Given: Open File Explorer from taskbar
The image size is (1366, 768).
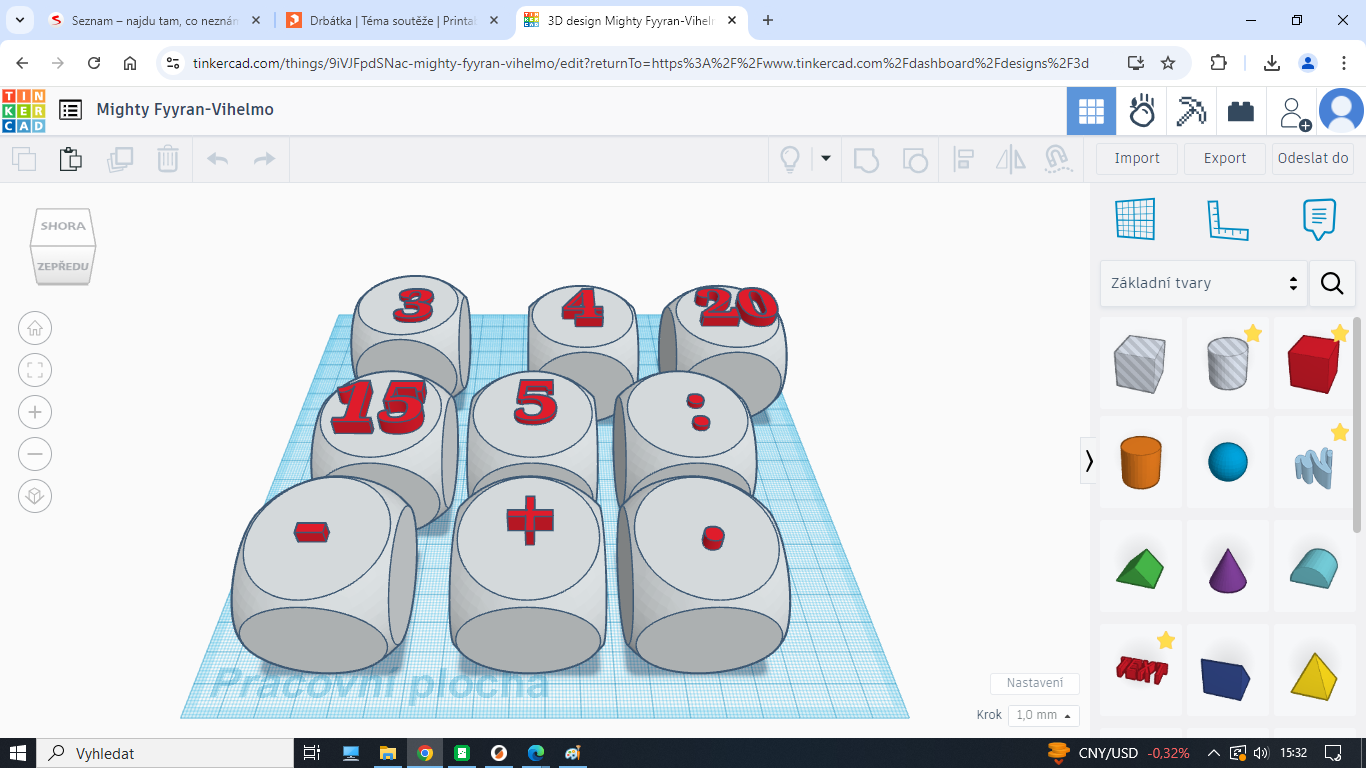Looking at the screenshot, I should pyautogui.click(x=388, y=753).
